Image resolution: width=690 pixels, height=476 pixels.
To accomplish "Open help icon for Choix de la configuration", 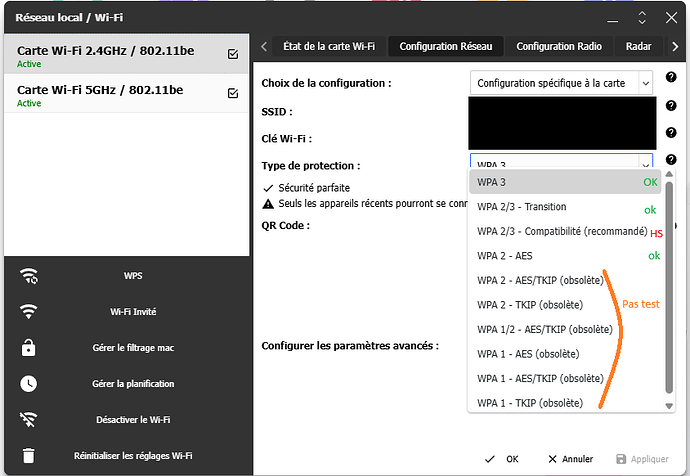I will pos(671,77).
